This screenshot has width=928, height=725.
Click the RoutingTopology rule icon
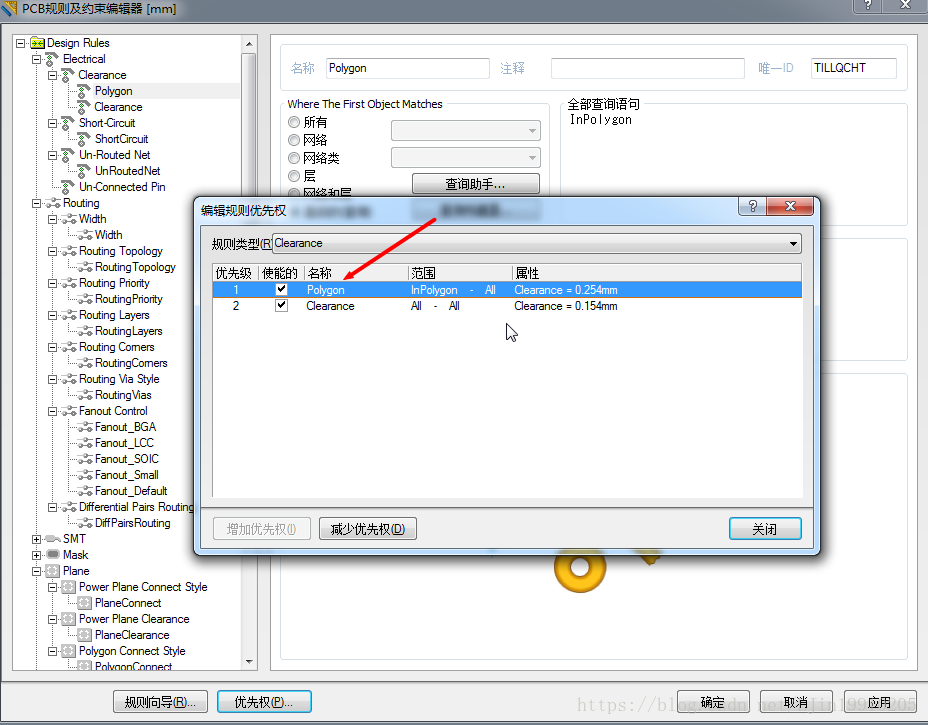85,267
